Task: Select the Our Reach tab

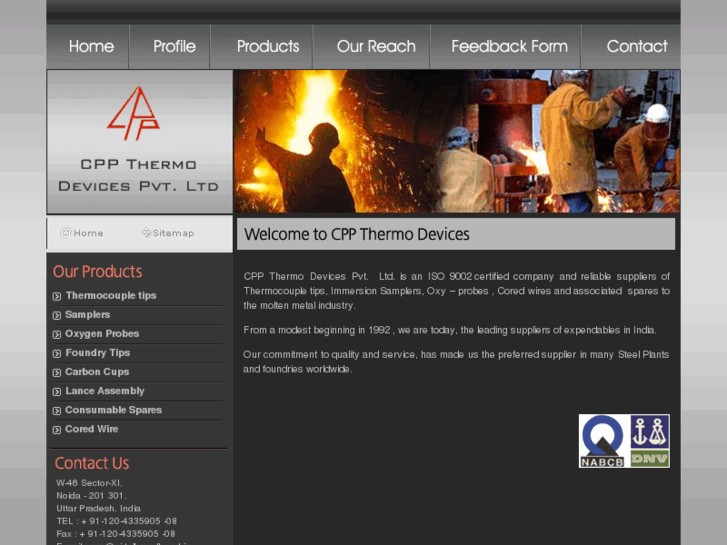Action: click(x=376, y=46)
